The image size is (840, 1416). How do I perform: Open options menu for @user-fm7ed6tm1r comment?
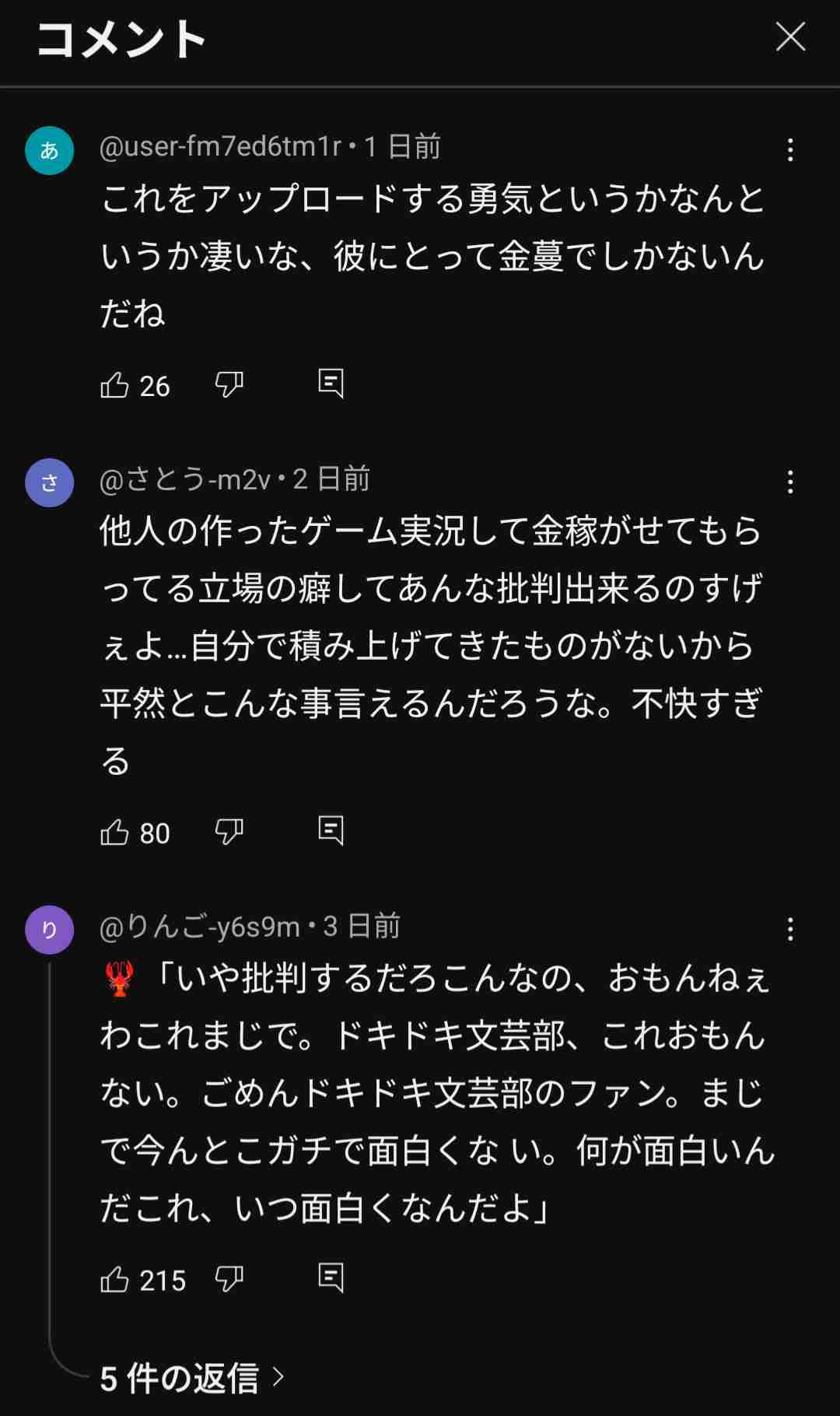pos(790,150)
